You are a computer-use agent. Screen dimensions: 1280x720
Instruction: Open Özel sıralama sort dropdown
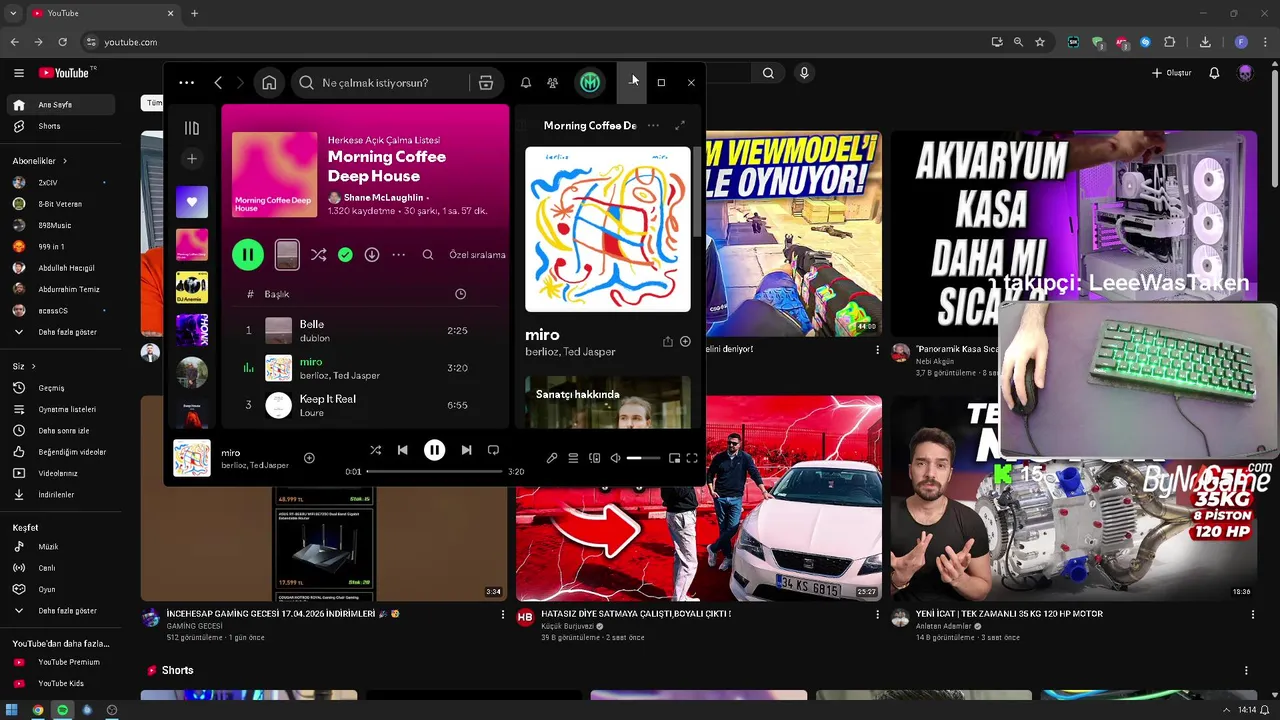click(x=477, y=255)
